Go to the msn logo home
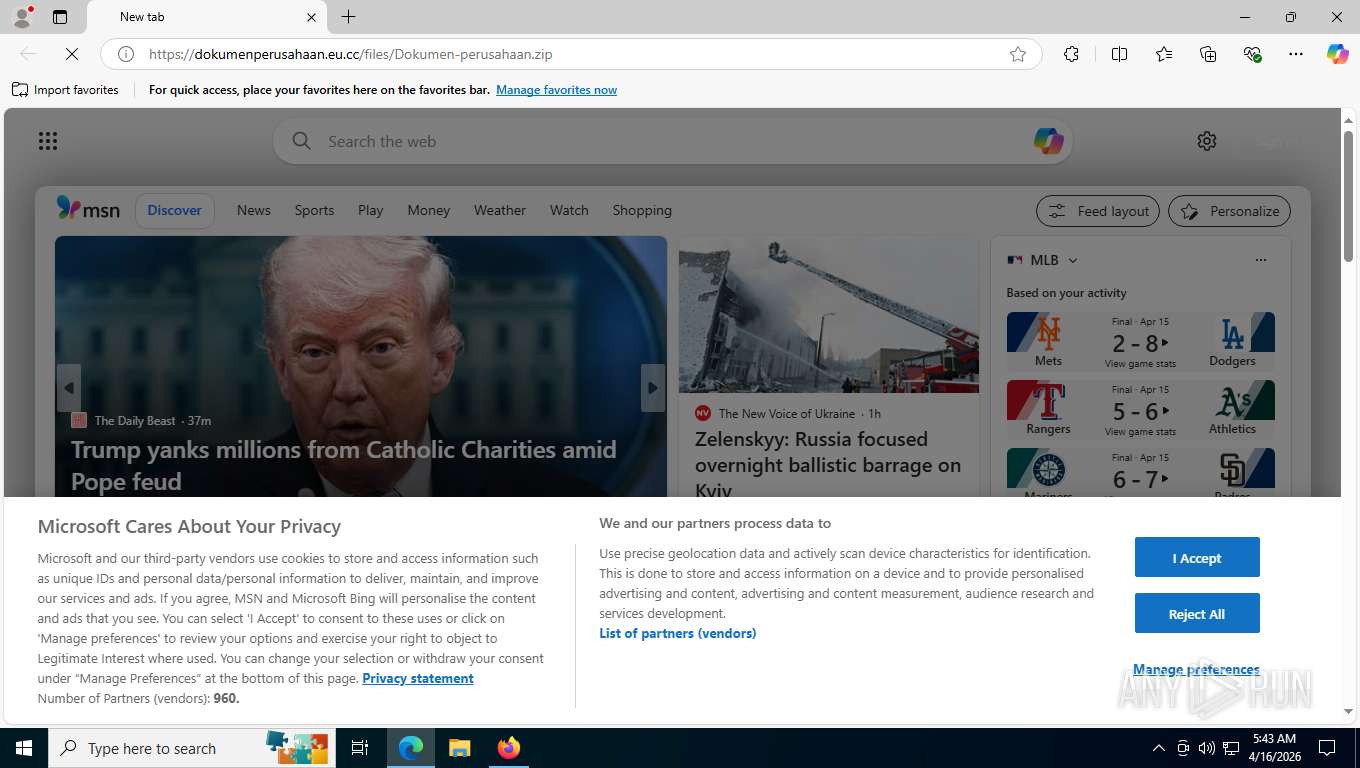The image size is (1360, 768). tap(88, 209)
